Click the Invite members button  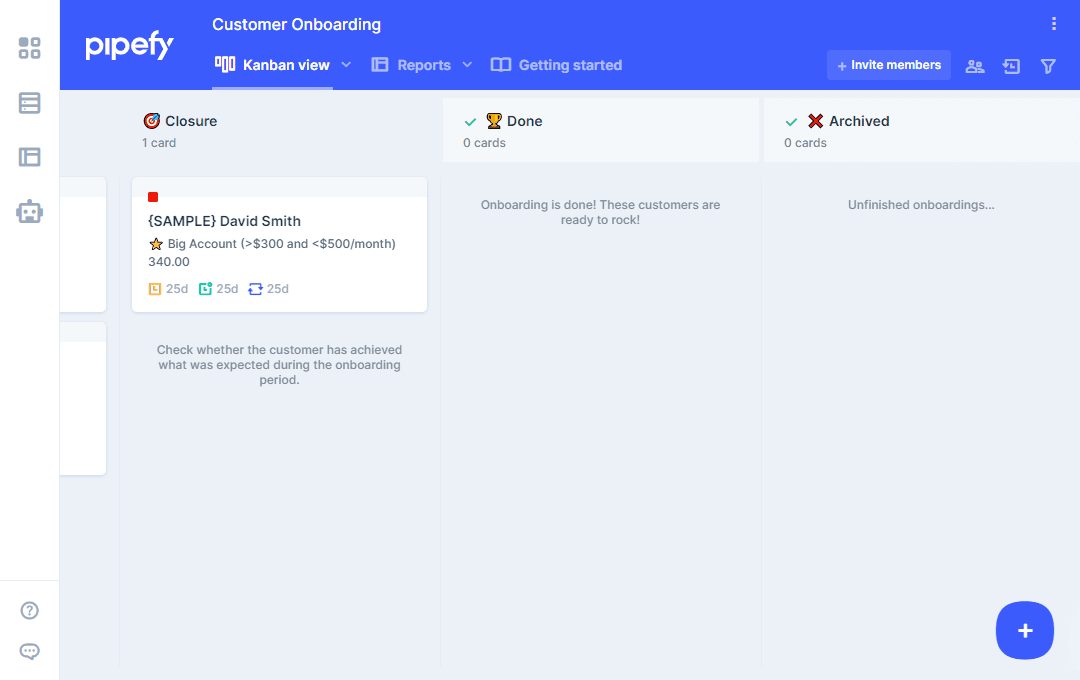[888, 65]
